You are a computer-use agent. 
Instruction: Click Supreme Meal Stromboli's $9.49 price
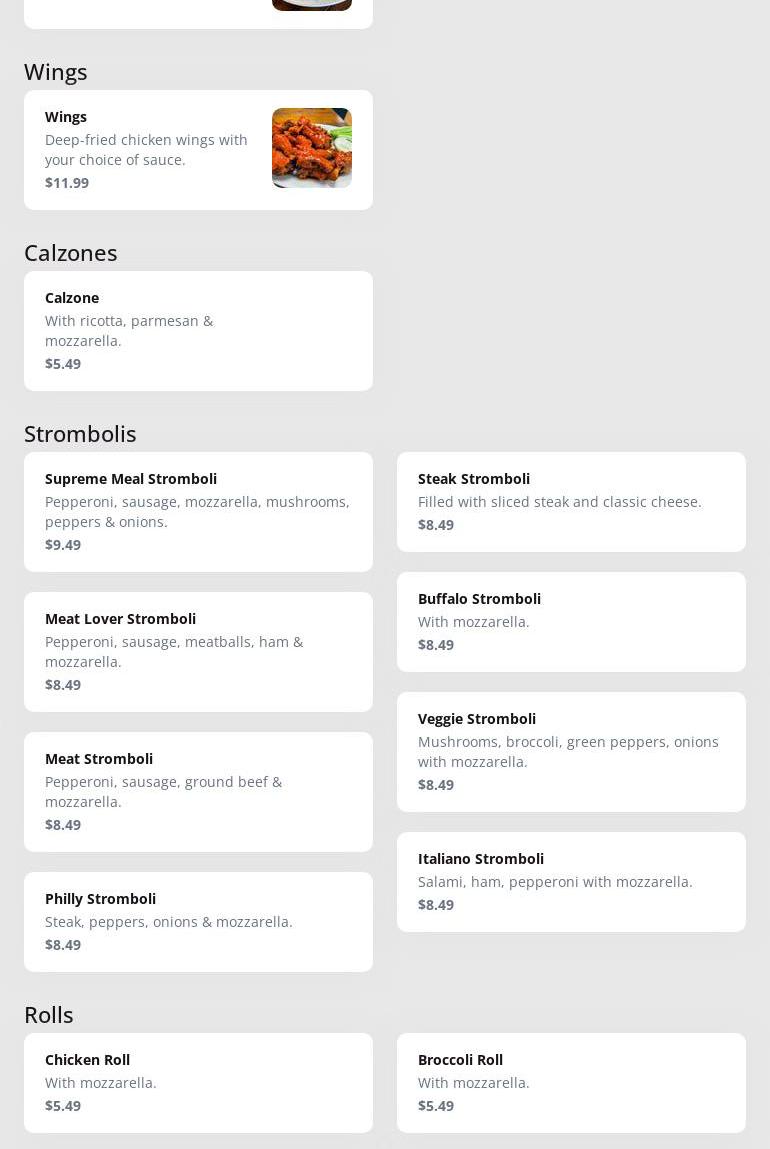tap(63, 545)
